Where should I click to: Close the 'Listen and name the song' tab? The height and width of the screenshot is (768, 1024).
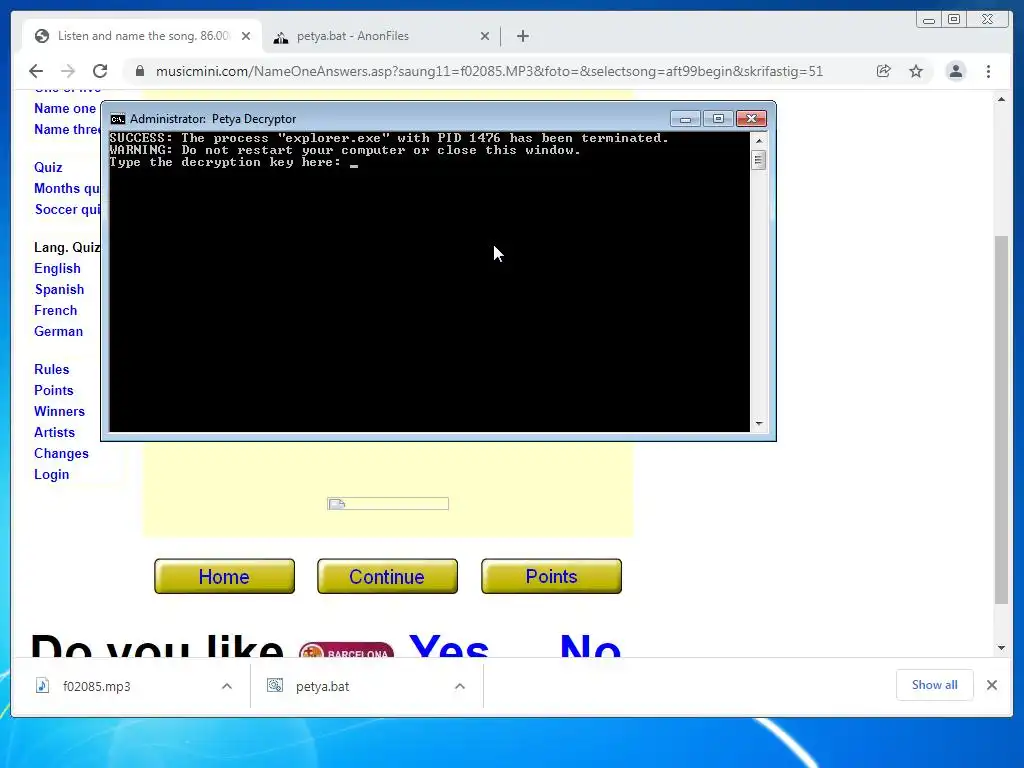click(246, 36)
